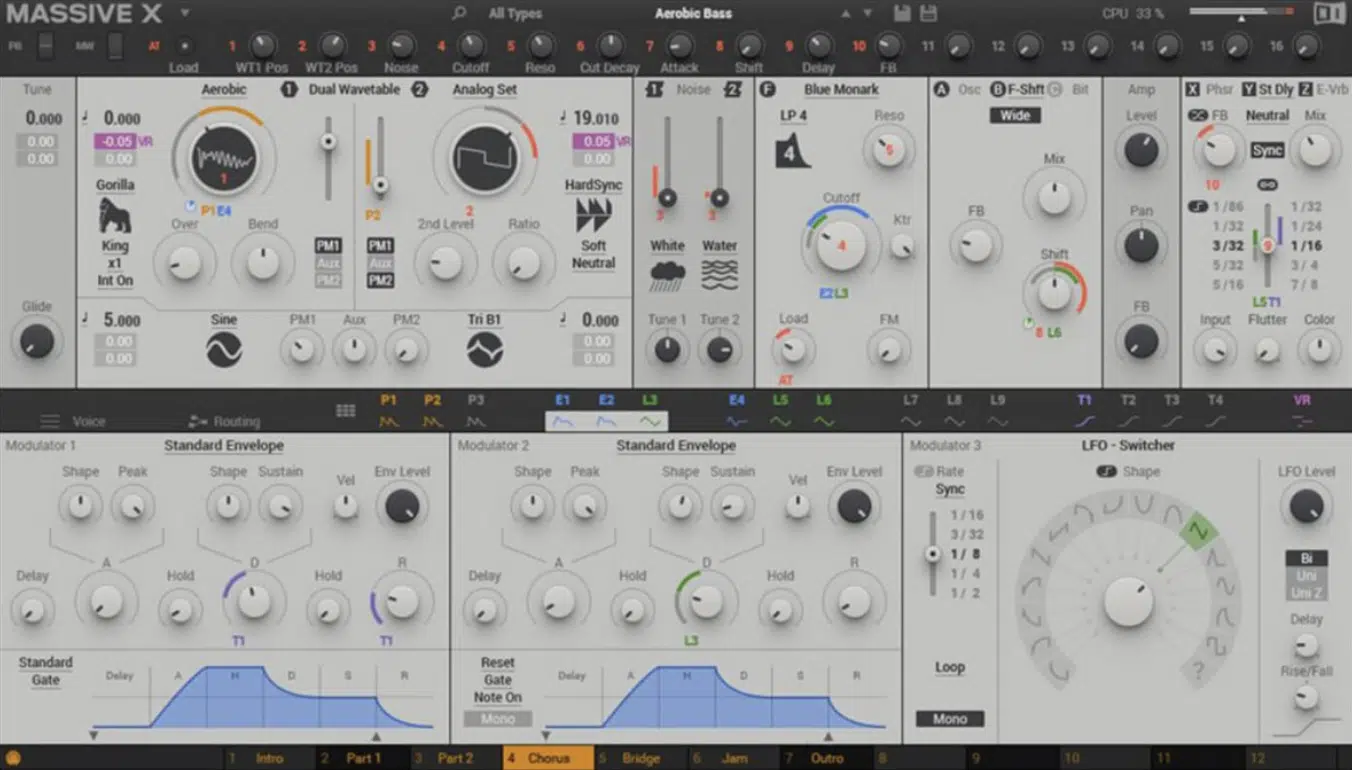Click the Sine modulation oscillator icon

click(223, 349)
